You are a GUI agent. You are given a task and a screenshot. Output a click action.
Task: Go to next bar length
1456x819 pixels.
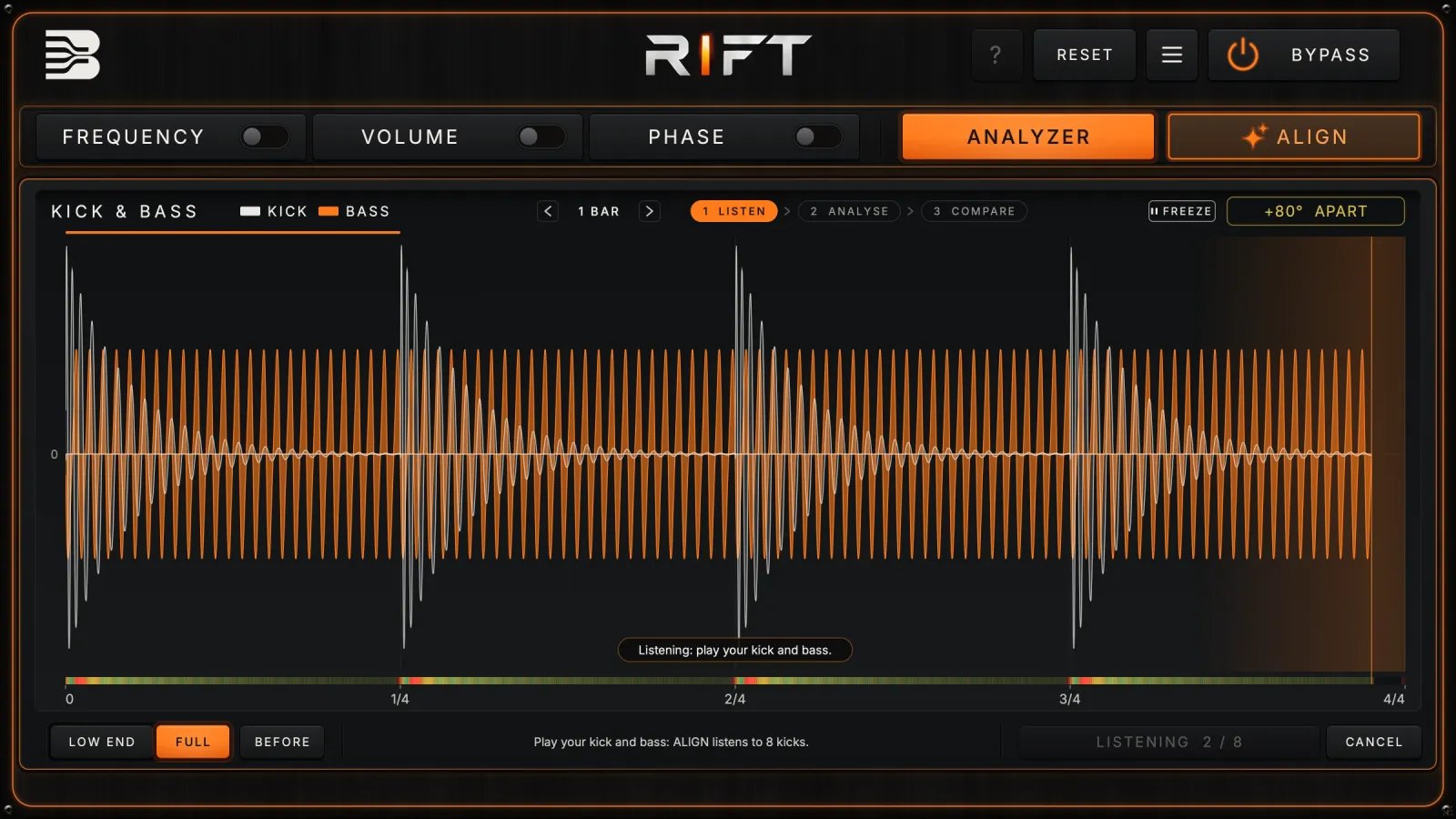point(649,211)
